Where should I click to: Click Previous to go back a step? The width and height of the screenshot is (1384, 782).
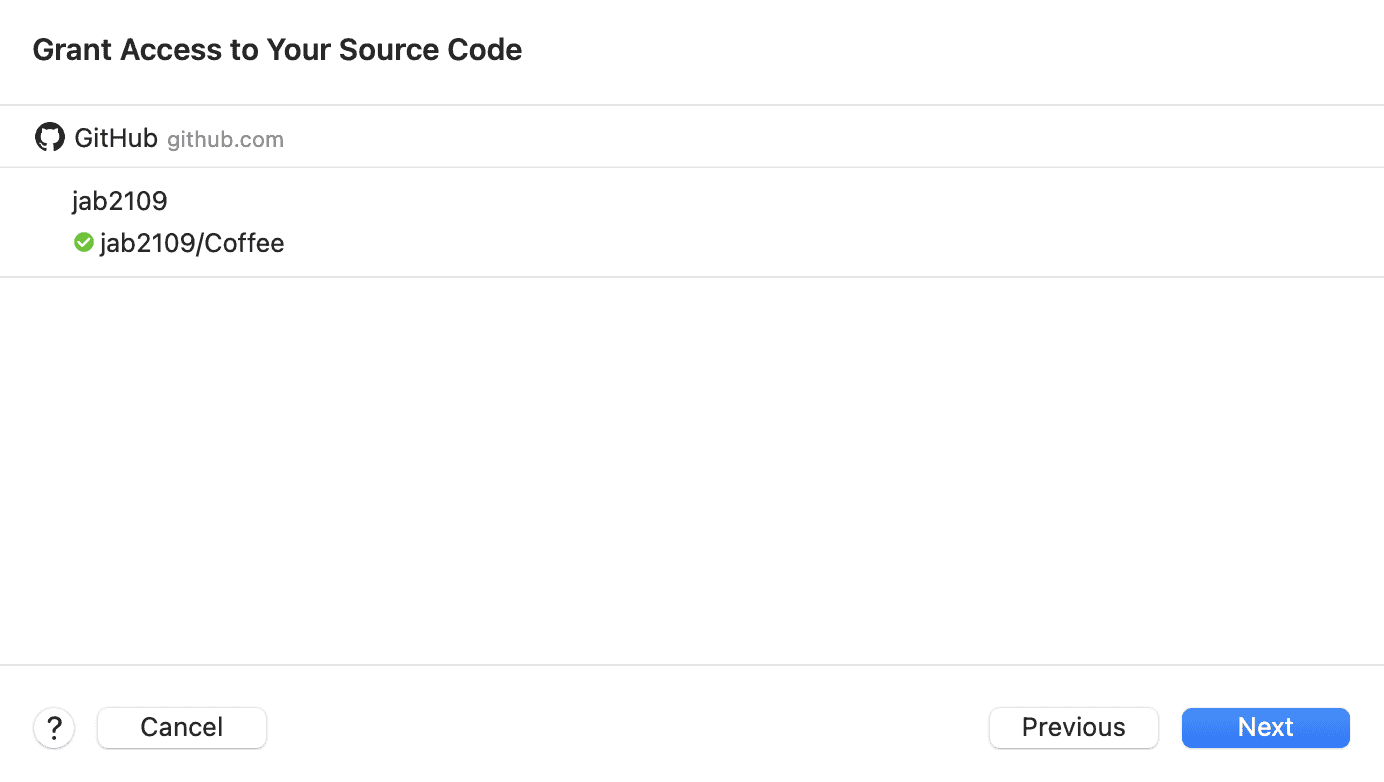point(1073,727)
